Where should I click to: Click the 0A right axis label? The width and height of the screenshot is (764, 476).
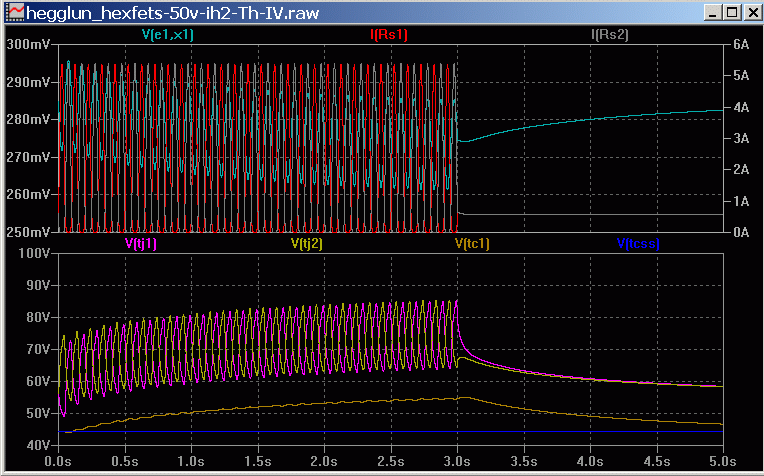tap(741, 232)
